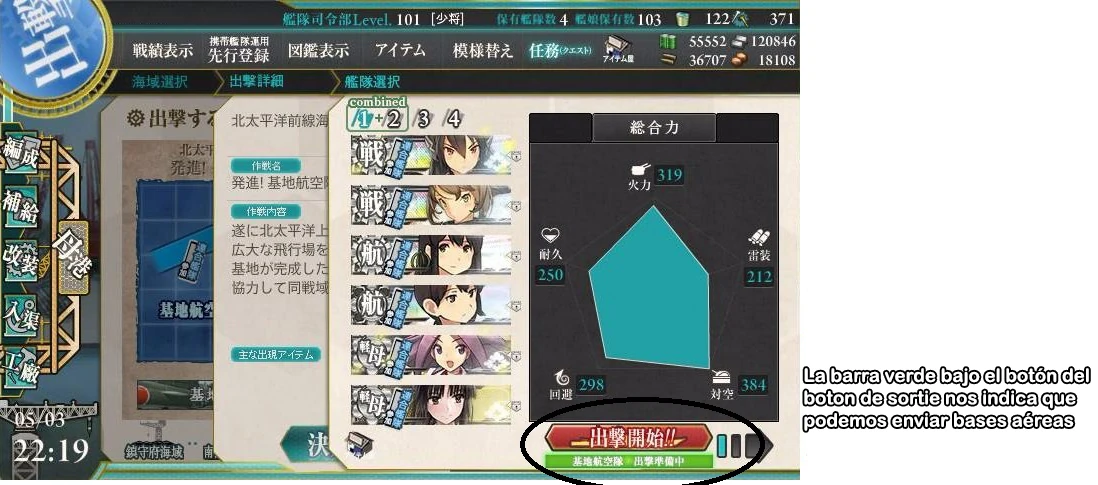The image size is (1098, 485).
Task: Open the 入渠 docking side icon
Action: [x=21, y=318]
